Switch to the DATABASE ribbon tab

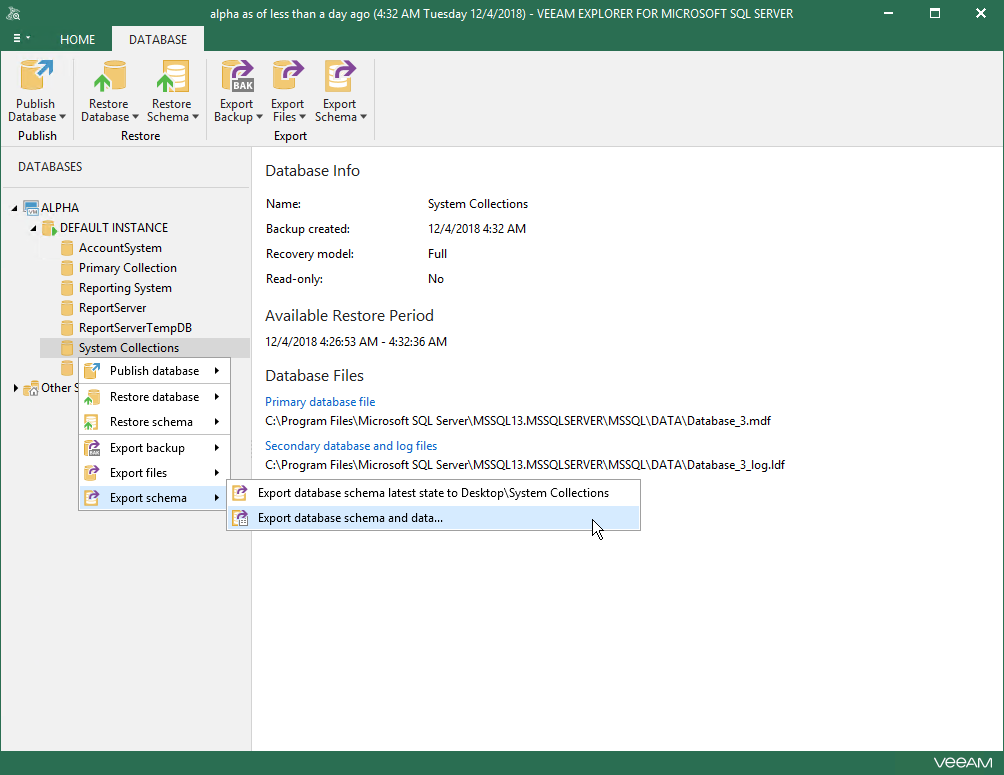(158, 40)
